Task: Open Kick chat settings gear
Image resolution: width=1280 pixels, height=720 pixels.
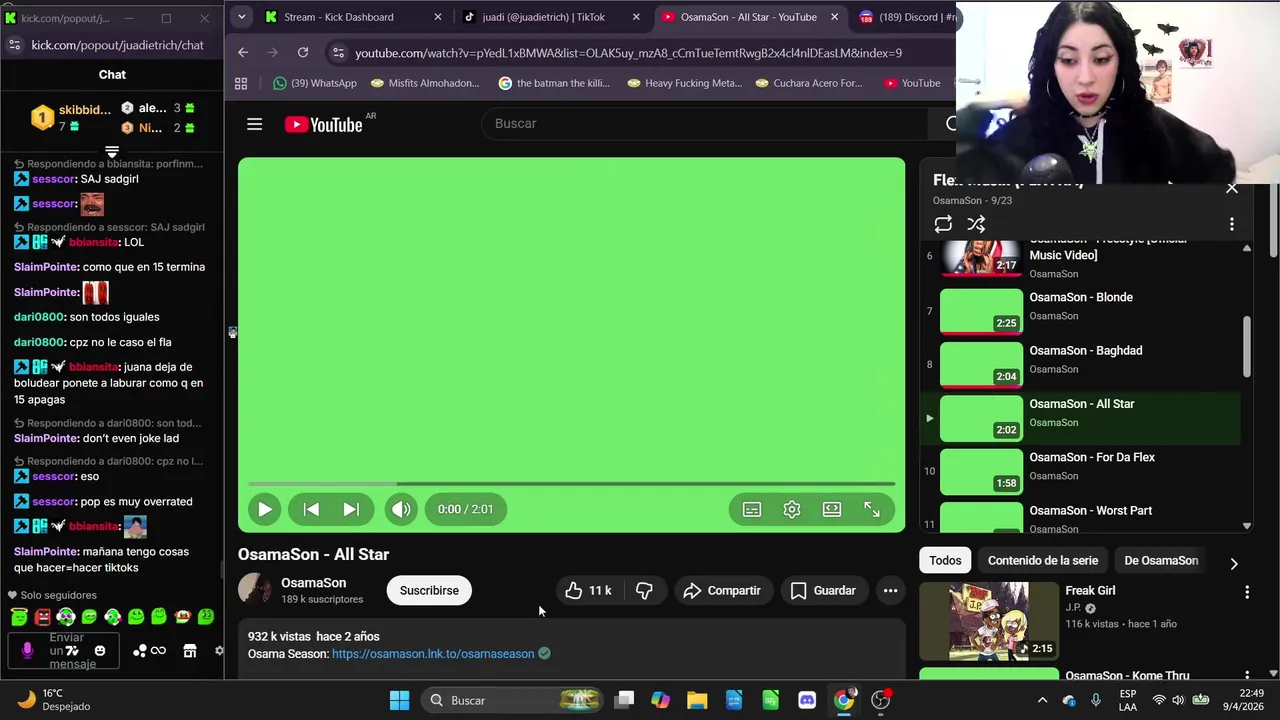Action: (x=219, y=651)
